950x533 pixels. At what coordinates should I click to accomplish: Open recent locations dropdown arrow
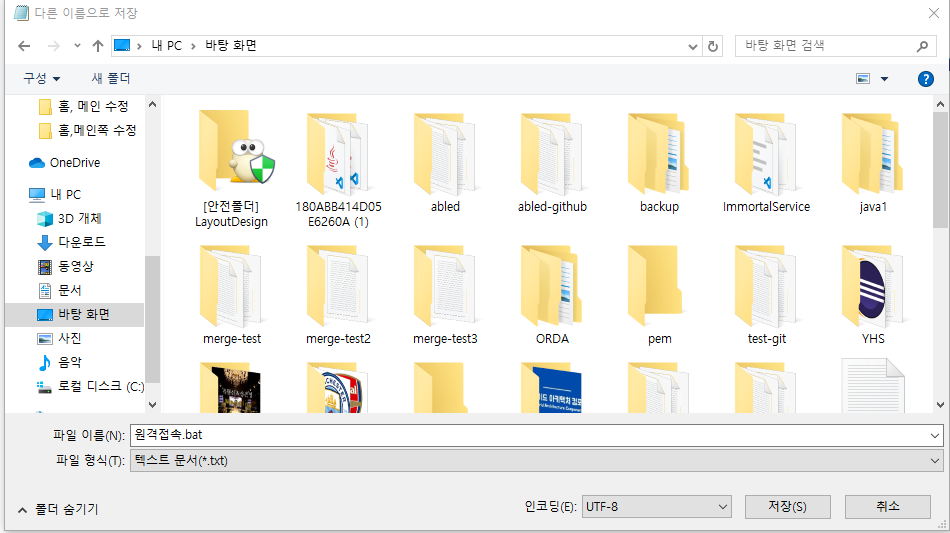click(x=77, y=46)
